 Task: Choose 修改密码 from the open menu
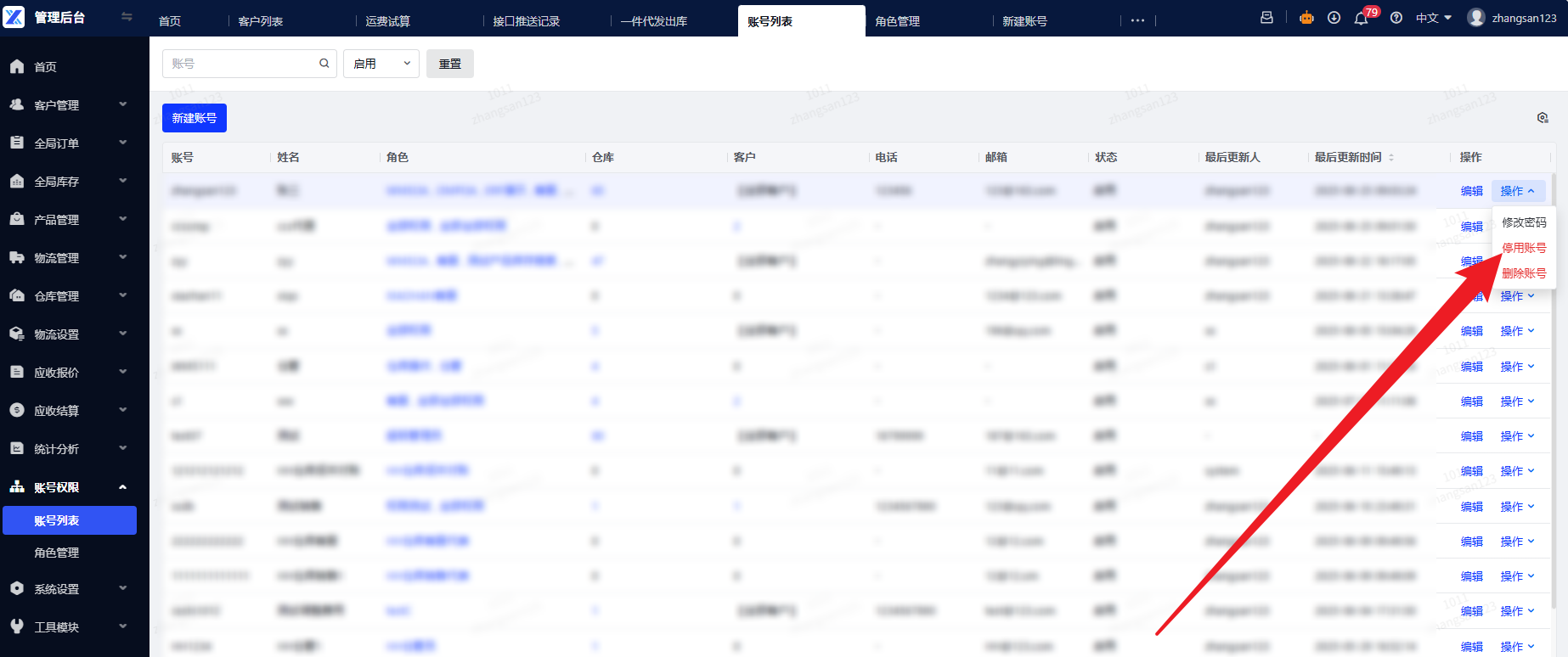[1524, 222]
